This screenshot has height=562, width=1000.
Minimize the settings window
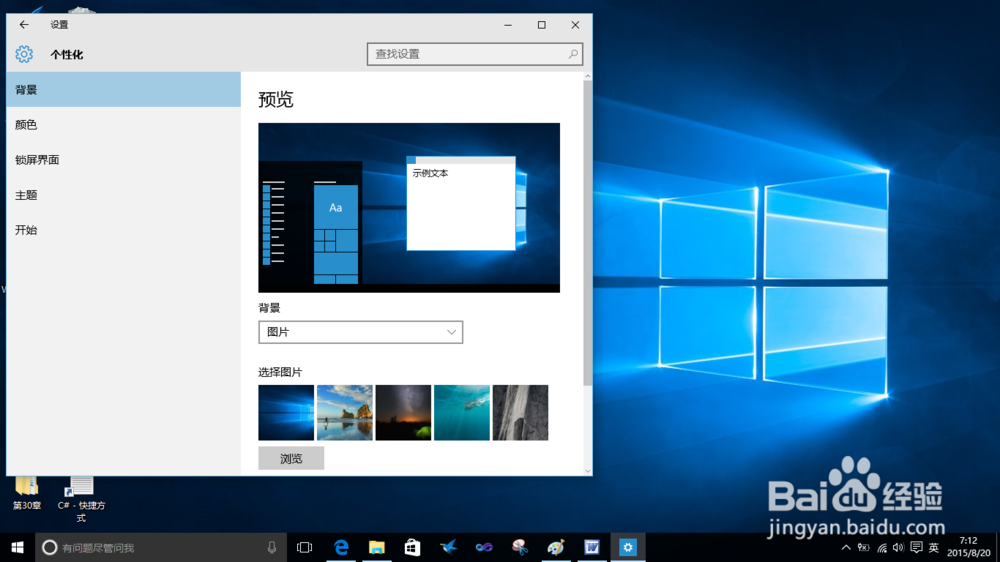[508, 25]
